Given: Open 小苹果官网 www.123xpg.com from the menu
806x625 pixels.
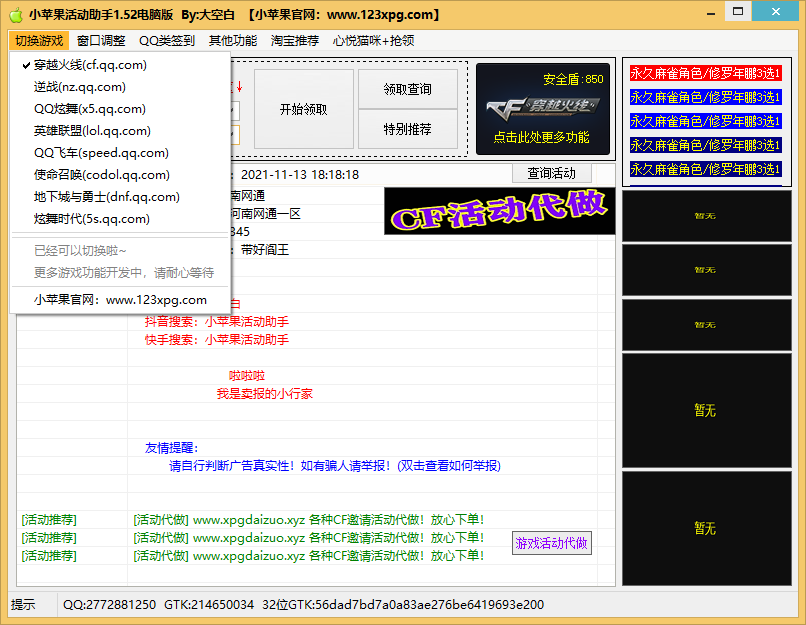Looking at the screenshot, I should tap(121, 300).
